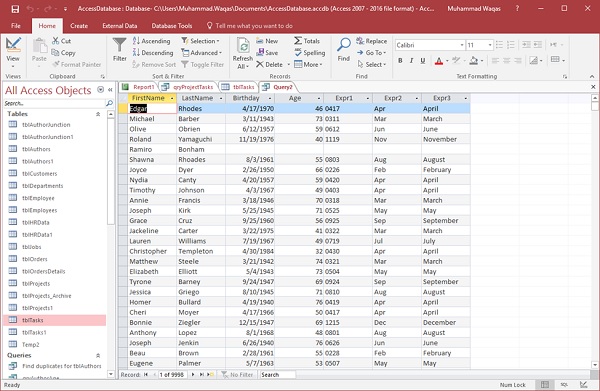Click Delete record button

(270, 65)
